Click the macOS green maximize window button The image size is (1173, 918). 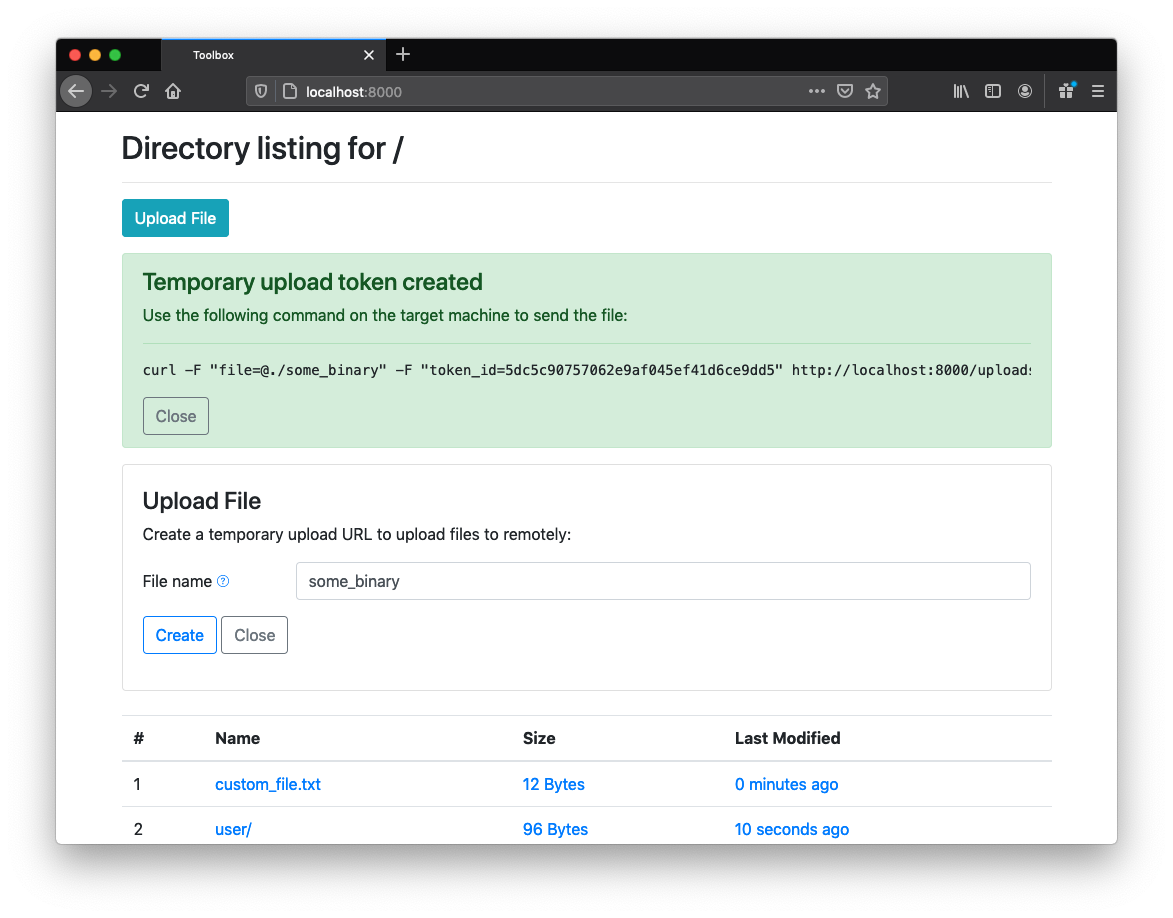click(x=114, y=55)
